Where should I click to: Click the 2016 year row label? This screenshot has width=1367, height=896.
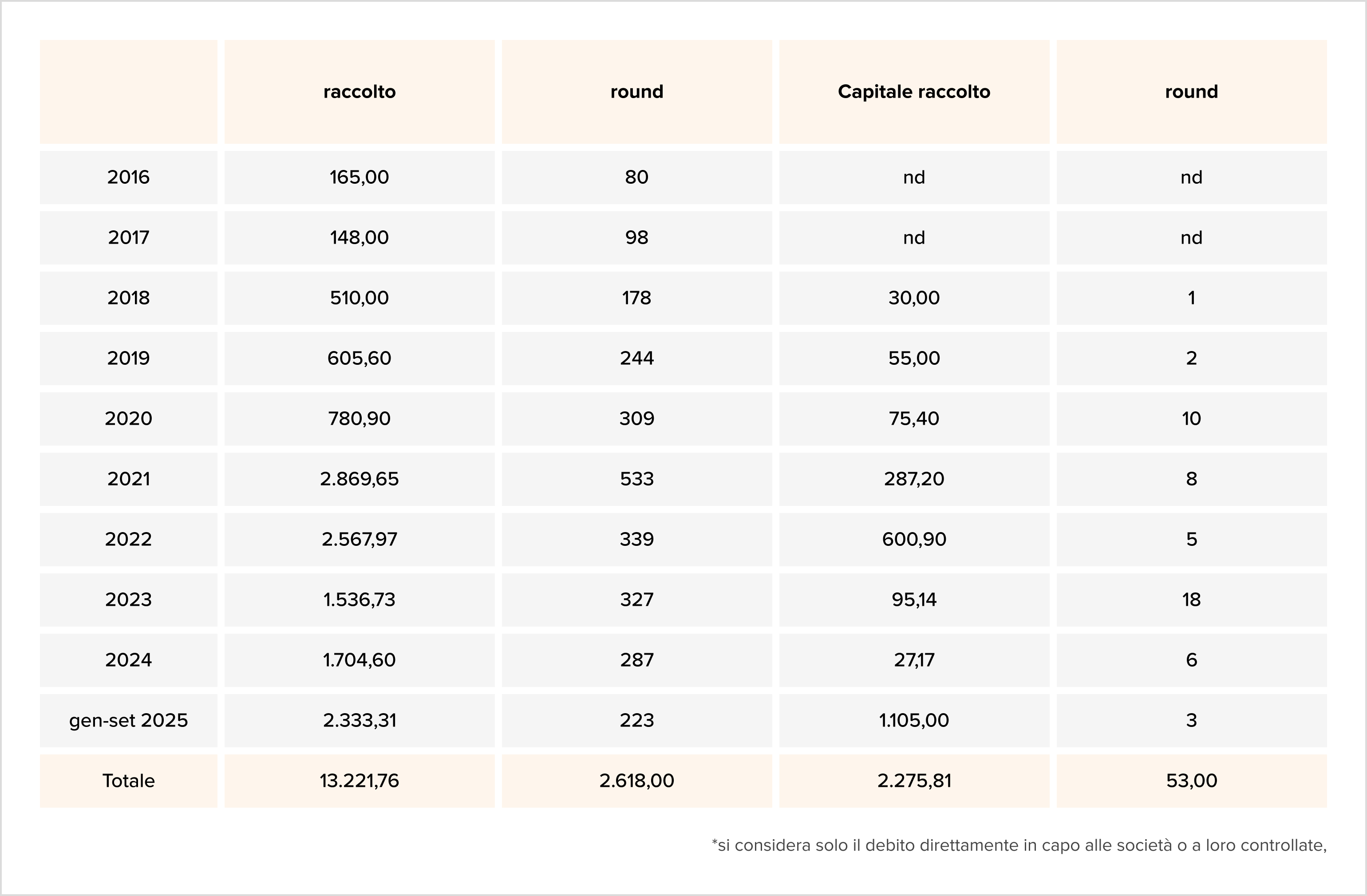(x=128, y=177)
